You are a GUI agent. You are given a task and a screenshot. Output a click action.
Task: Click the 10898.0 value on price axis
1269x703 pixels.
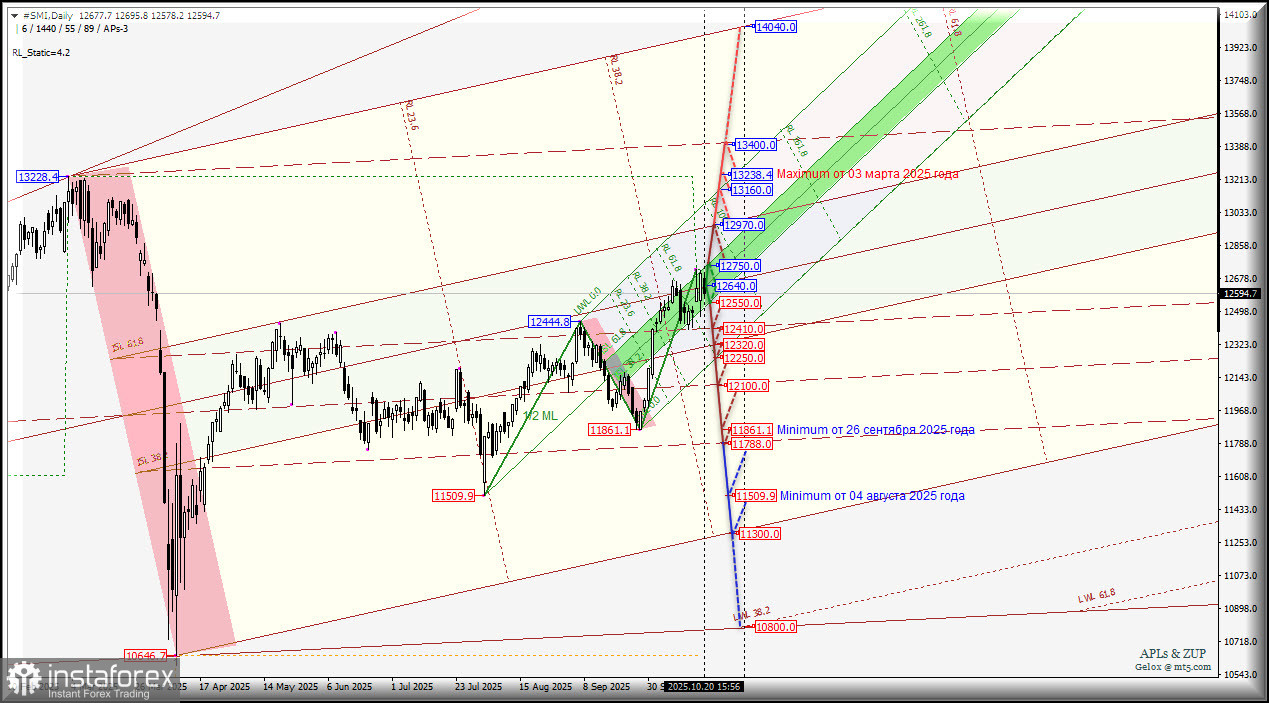pyautogui.click(x=1239, y=609)
